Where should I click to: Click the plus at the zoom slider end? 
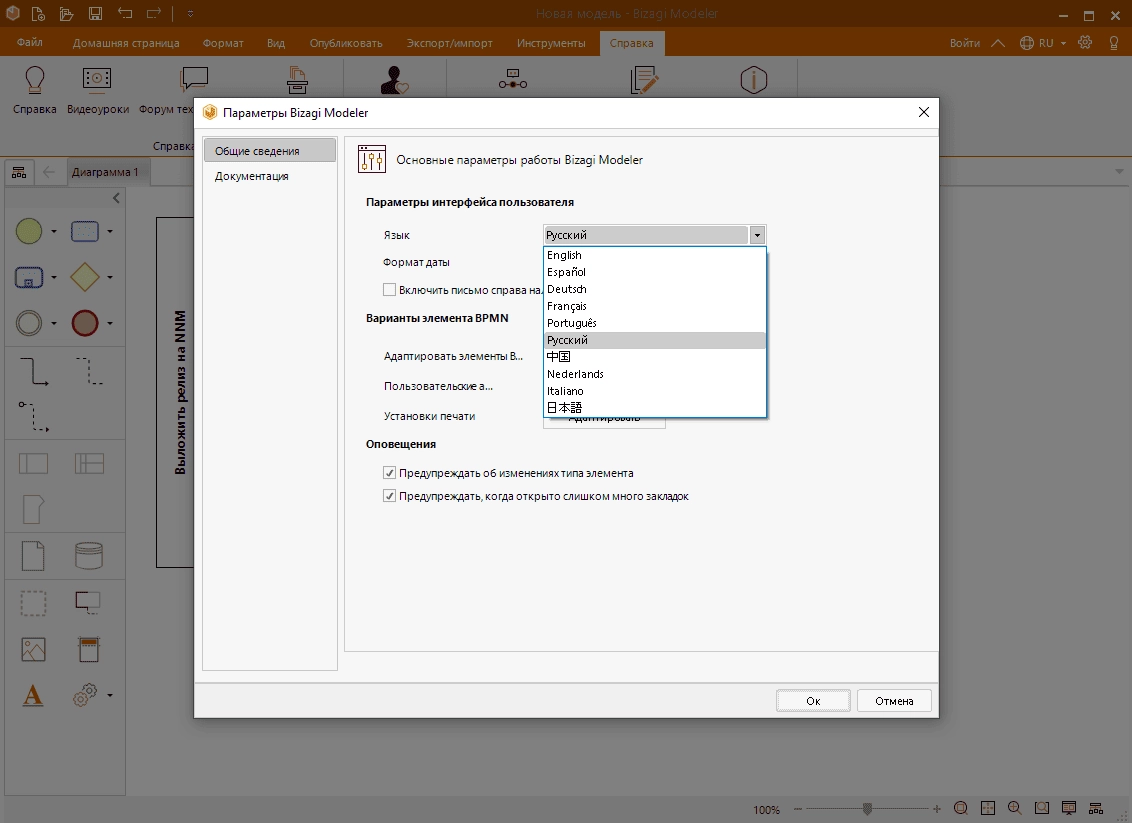(936, 809)
